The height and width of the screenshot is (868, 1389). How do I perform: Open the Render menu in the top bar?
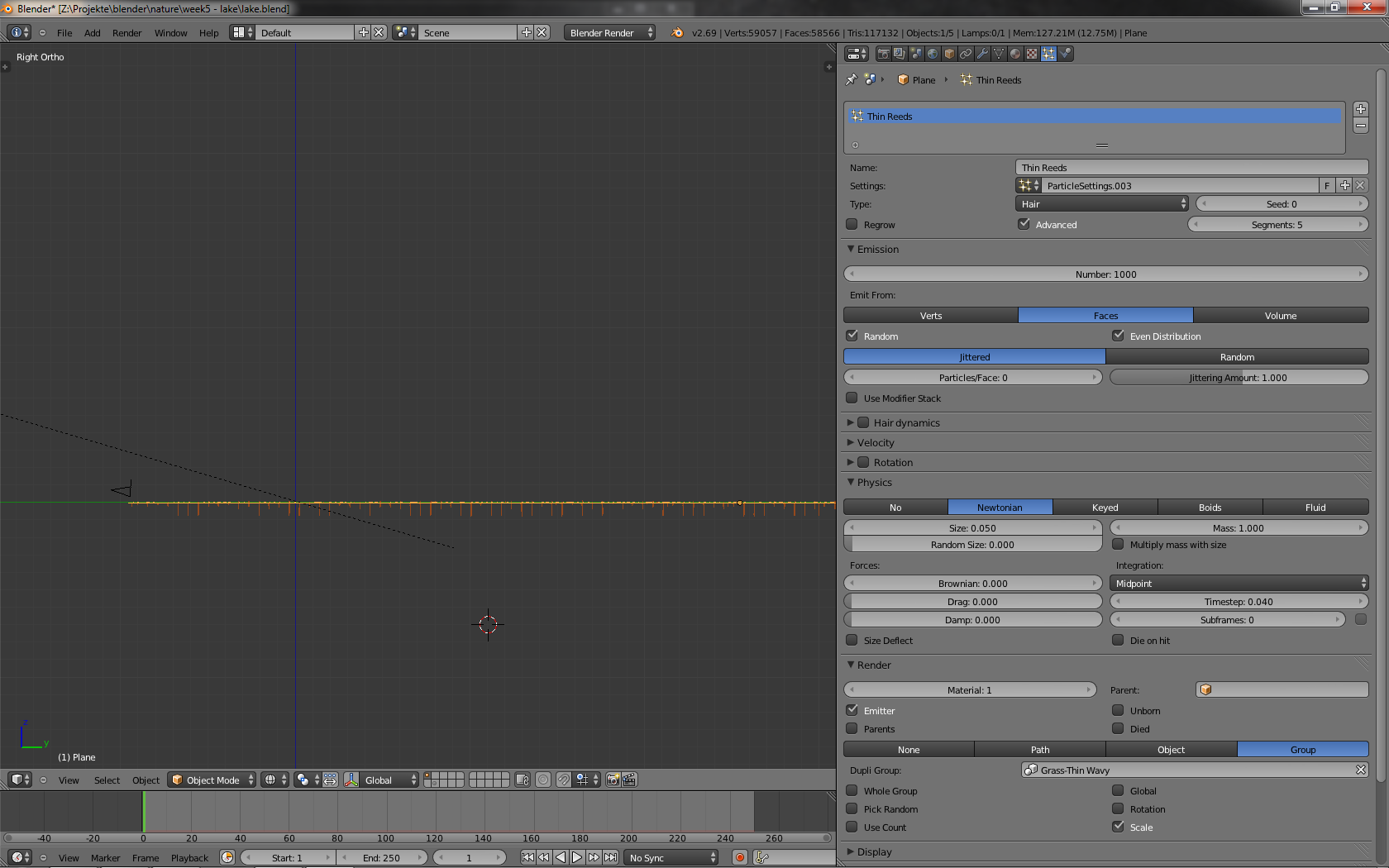pos(126,33)
